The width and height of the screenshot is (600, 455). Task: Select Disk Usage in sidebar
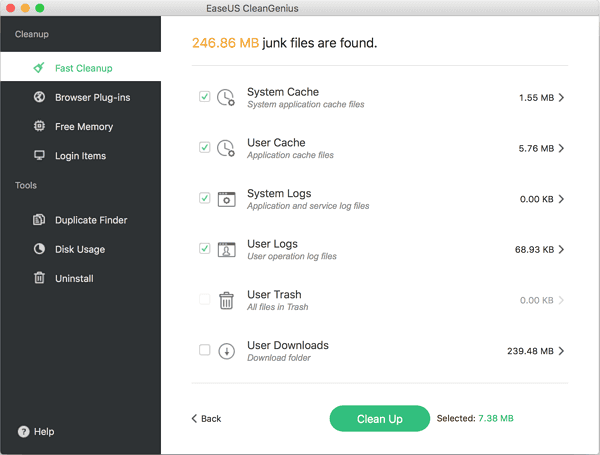(79, 249)
